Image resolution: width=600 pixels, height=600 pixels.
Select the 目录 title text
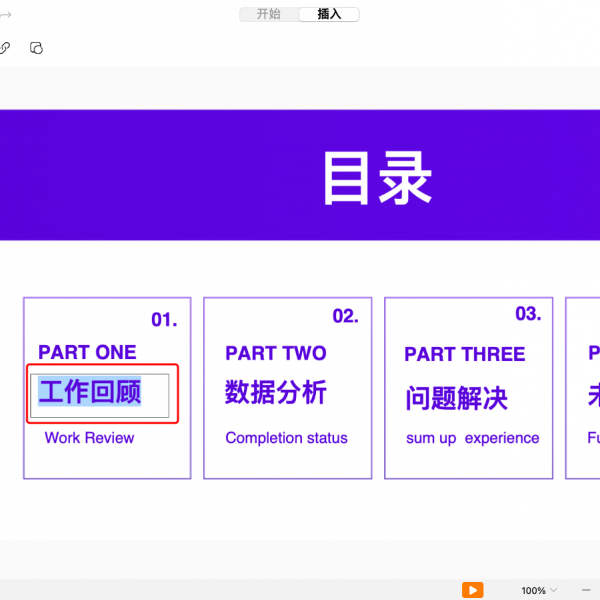(377, 180)
